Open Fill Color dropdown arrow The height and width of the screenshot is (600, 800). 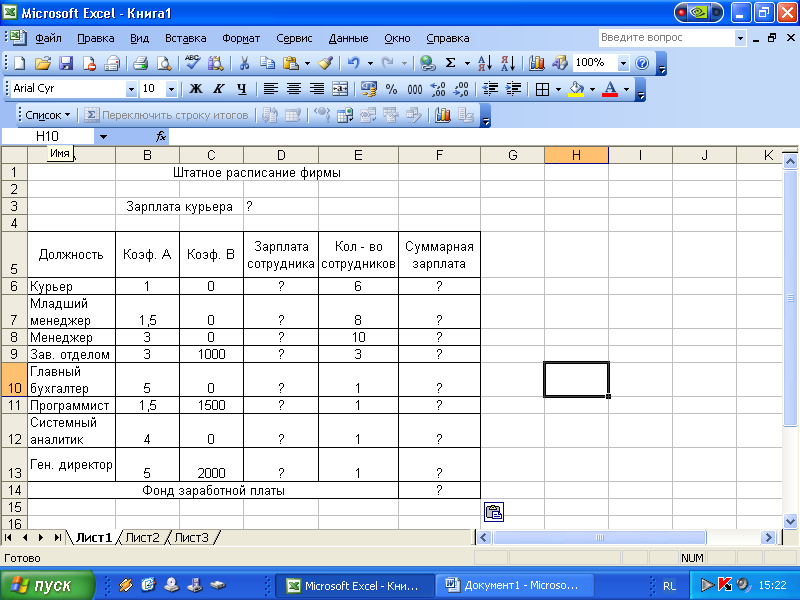tap(592, 89)
